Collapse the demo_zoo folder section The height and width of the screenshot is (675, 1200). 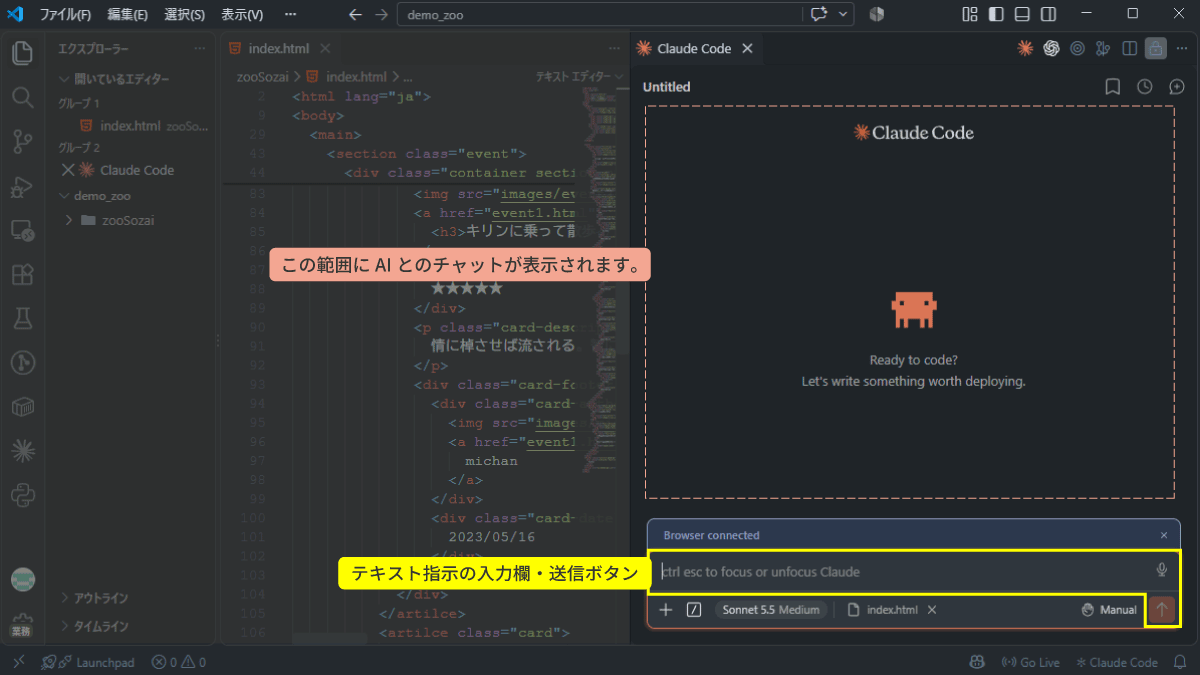[x=94, y=196]
